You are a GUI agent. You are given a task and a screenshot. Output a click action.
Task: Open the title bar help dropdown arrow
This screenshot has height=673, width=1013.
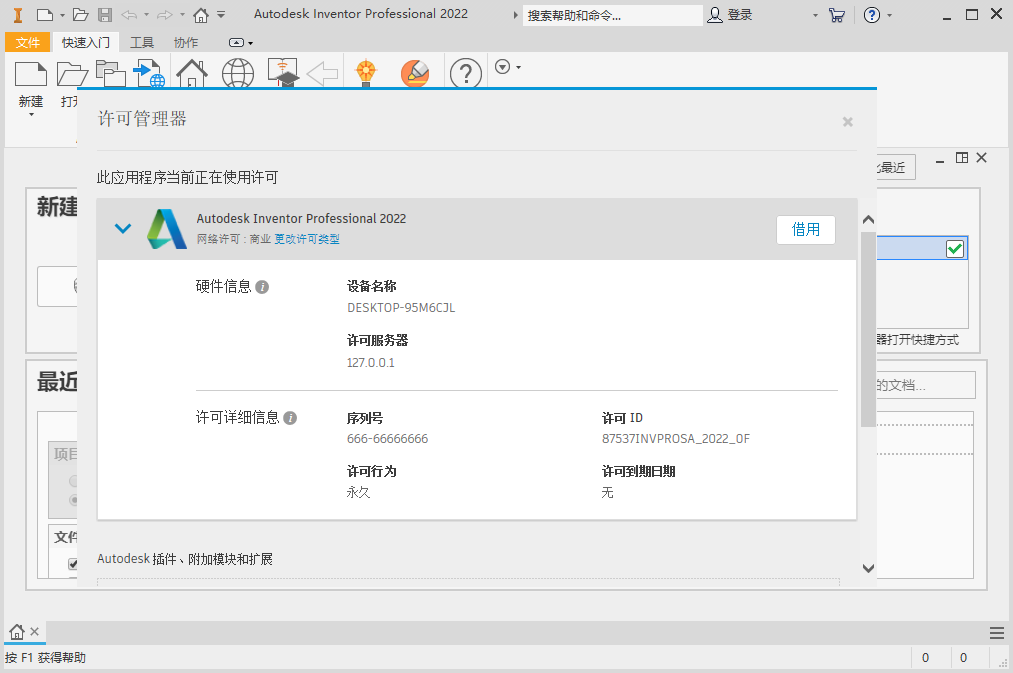[890, 15]
